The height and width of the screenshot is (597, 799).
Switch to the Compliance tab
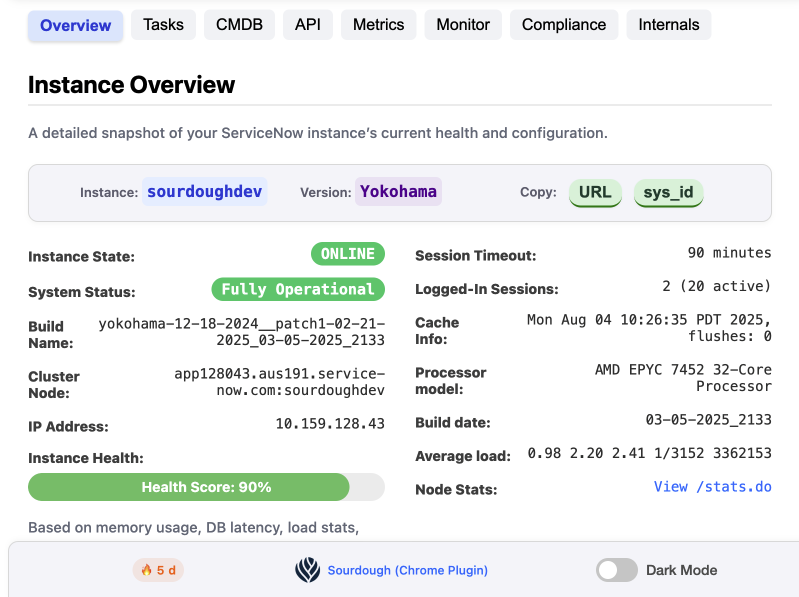(x=564, y=25)
